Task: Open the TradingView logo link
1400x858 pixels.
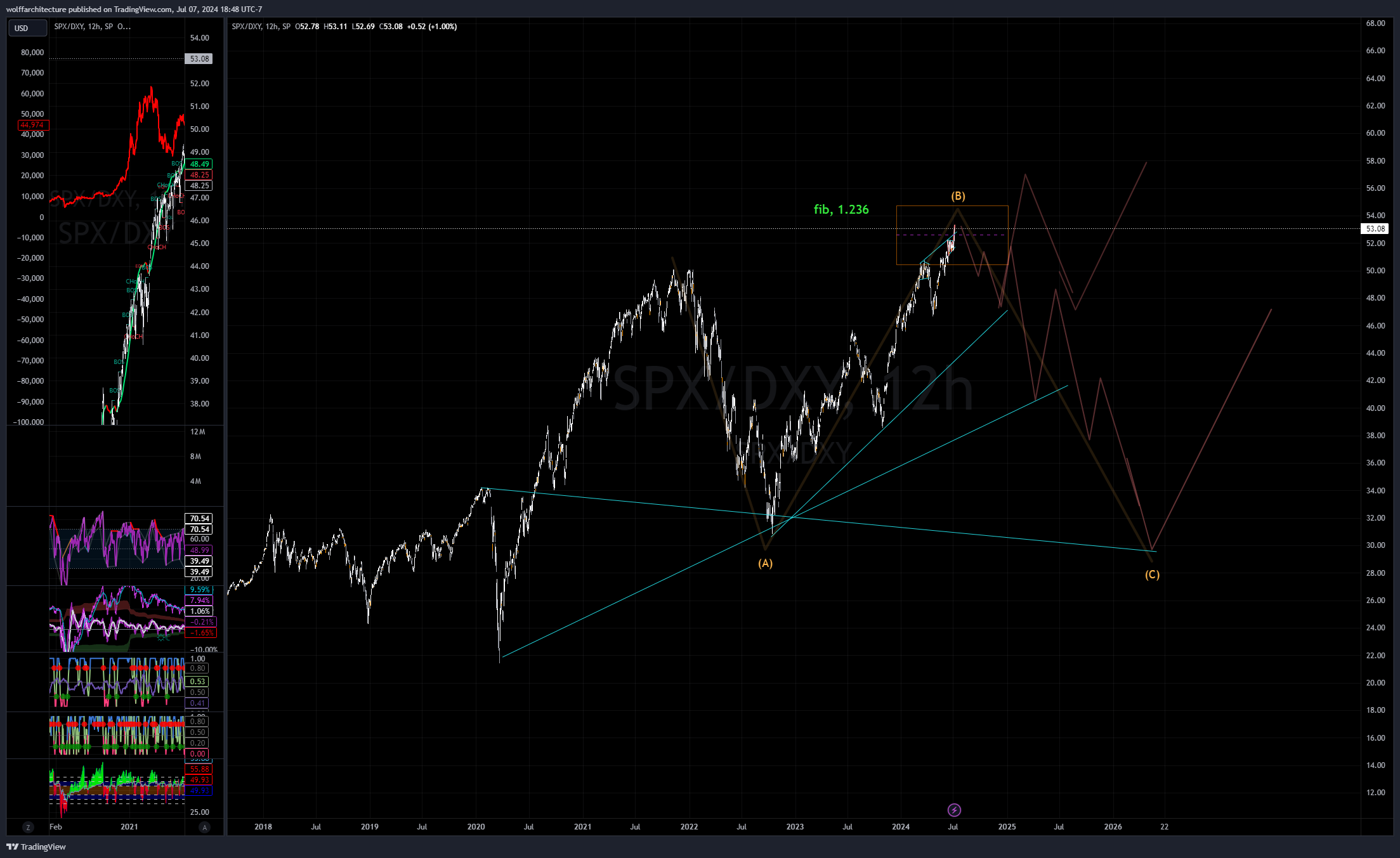Action: pyautogui.click(x=36, y=847)
